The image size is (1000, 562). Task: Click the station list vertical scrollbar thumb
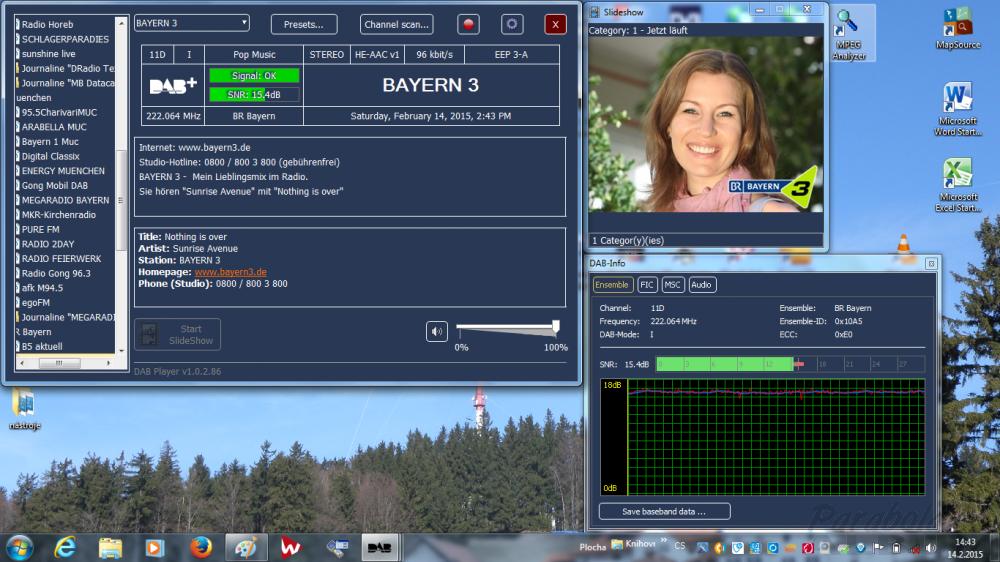pos(121,200)
